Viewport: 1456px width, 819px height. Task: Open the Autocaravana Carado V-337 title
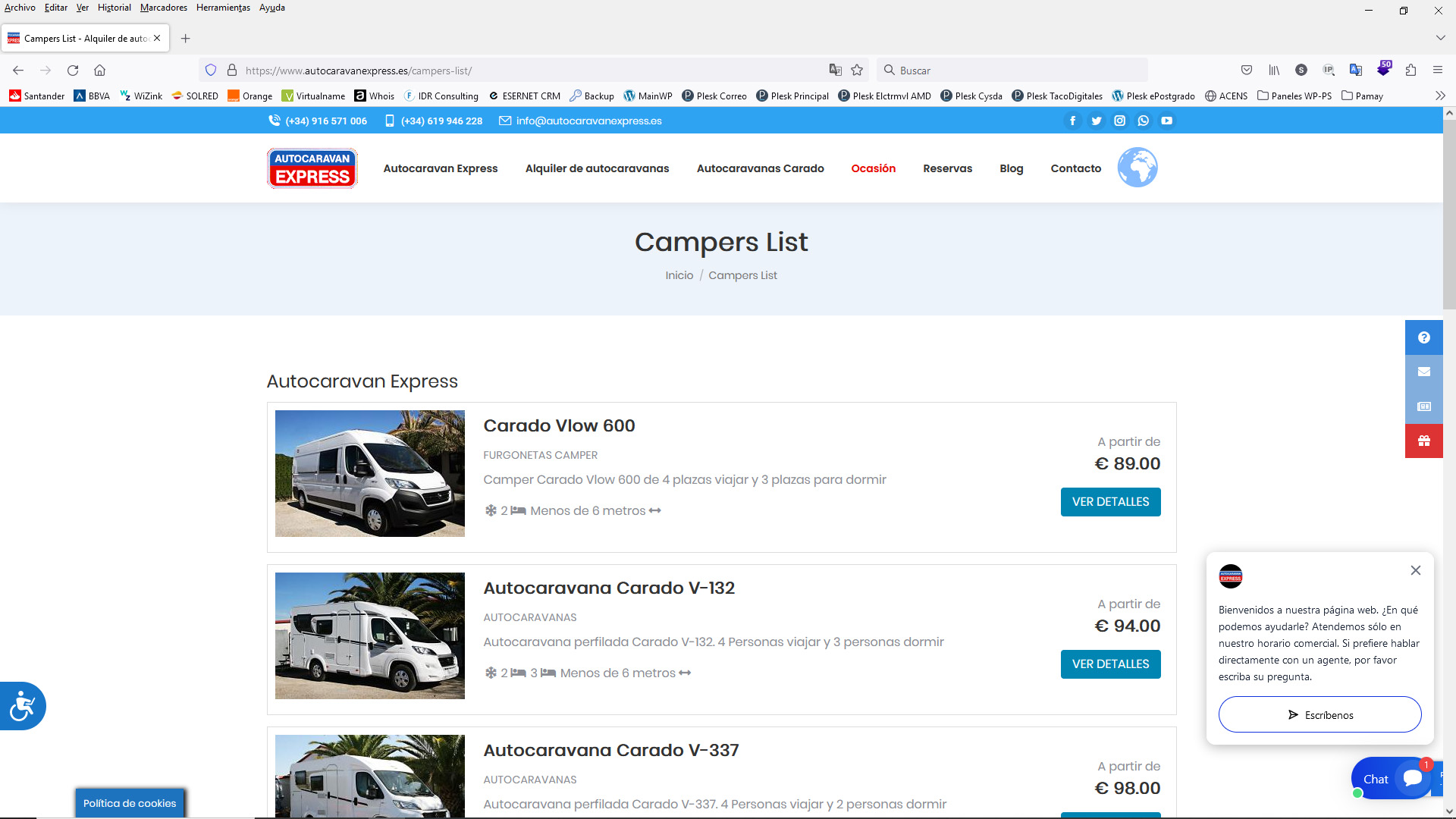coord(610,750)
